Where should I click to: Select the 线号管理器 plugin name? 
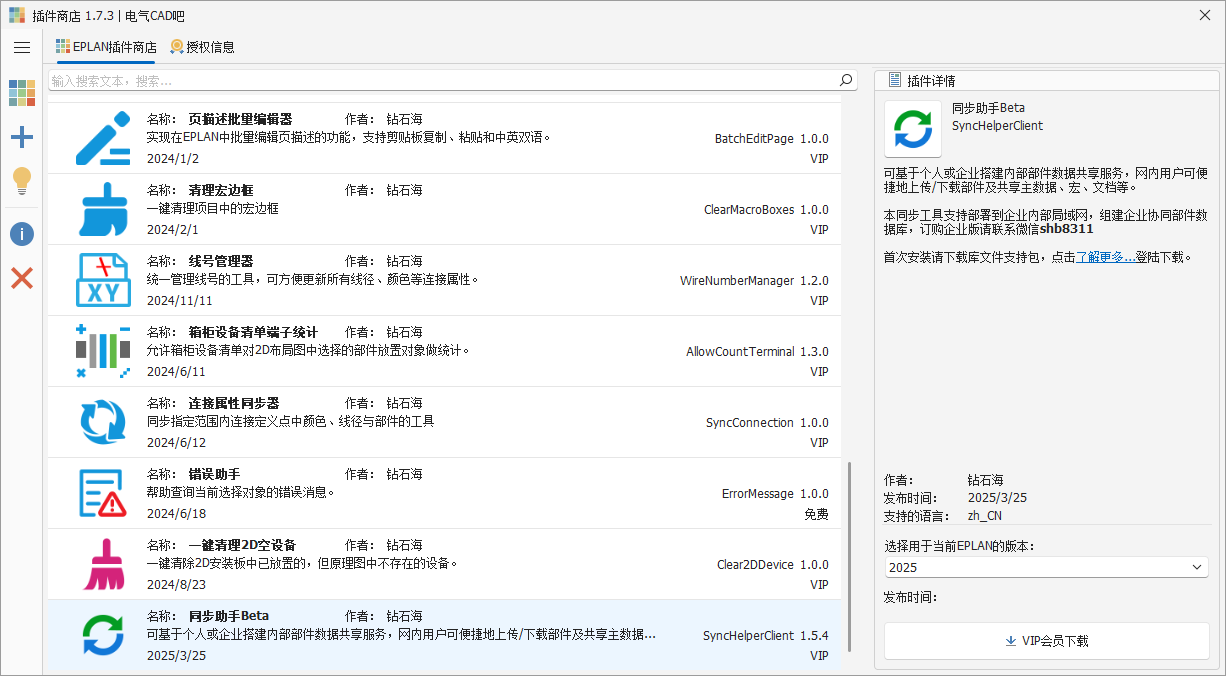tap(221, 261)
